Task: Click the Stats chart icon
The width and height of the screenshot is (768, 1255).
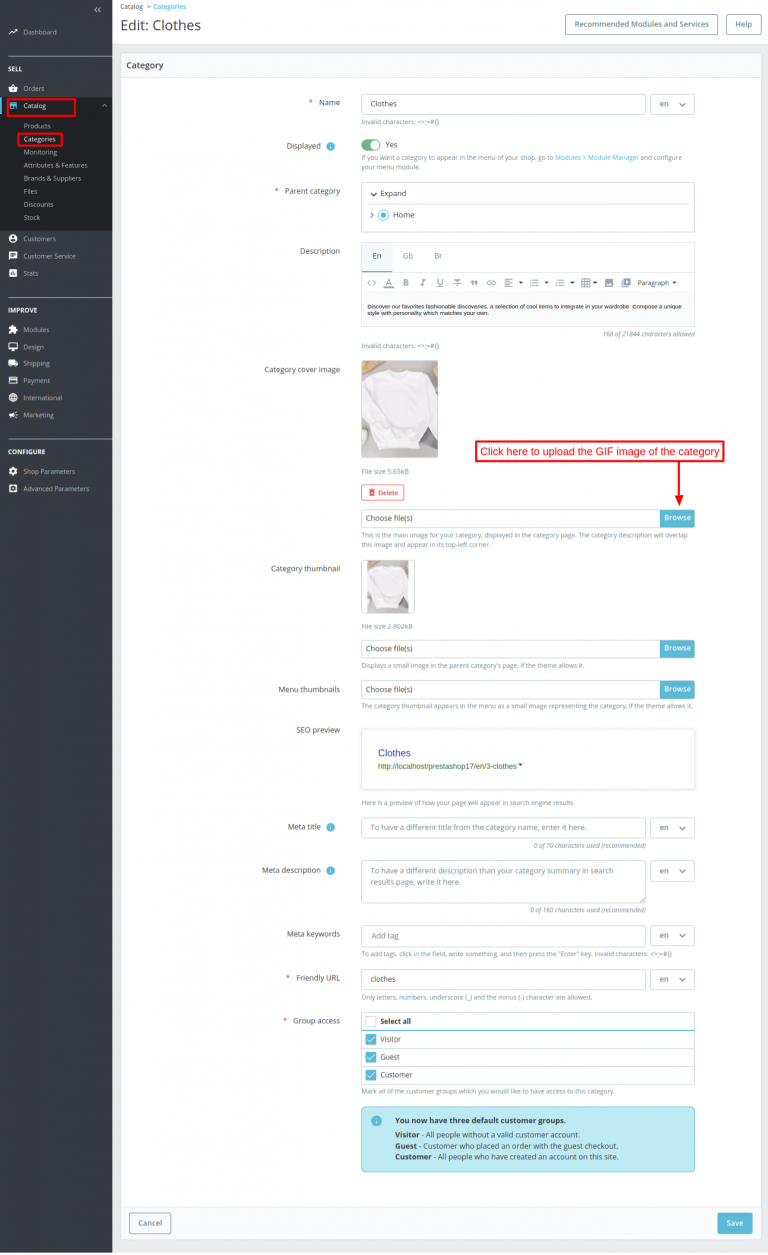Action: 13,273
